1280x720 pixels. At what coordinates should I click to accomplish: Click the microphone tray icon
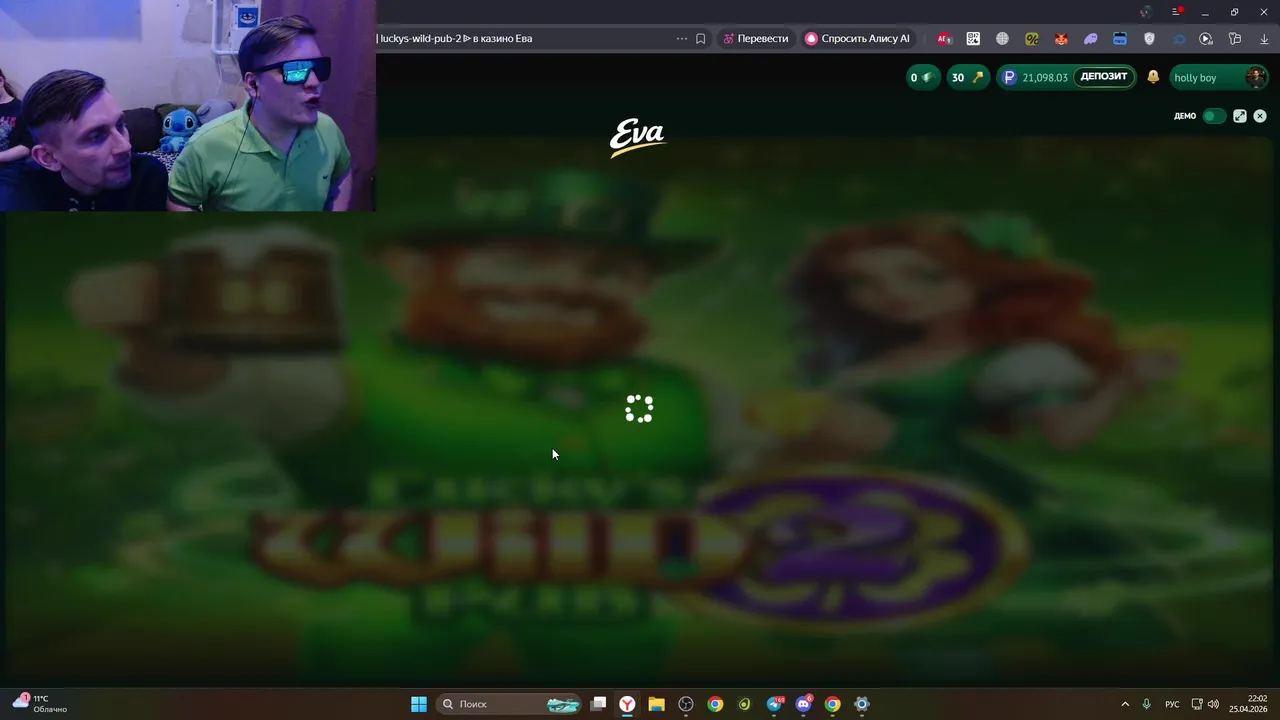tap(1147, 704)
